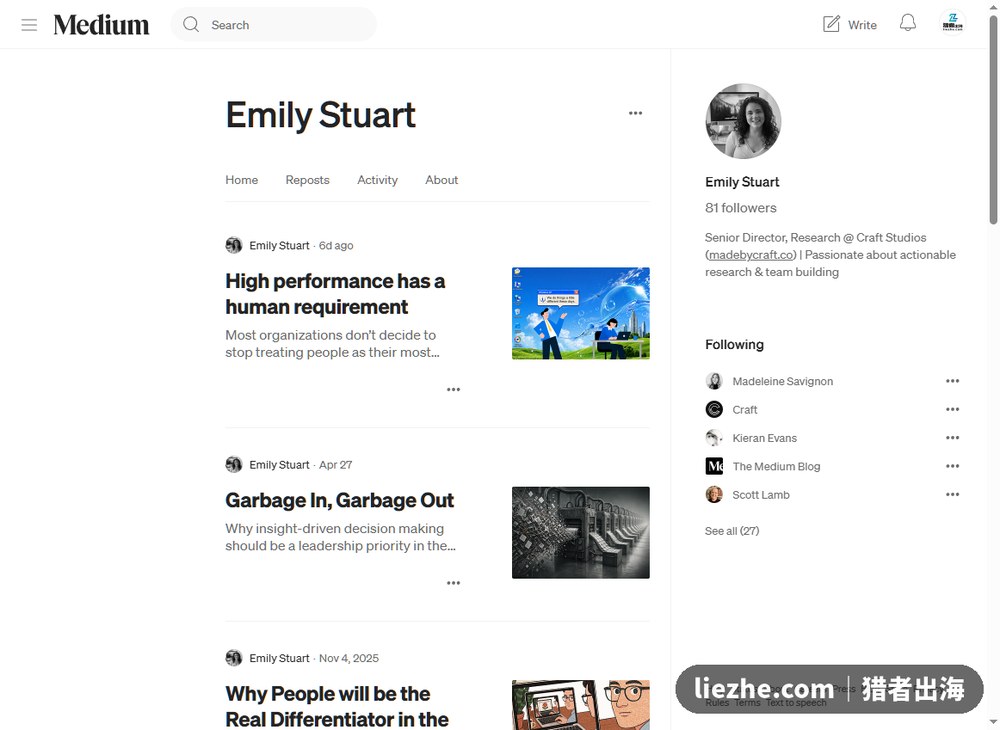Open more options beside Emily Stuart heading
This screenshot has height=730, width=1000.
pos(635,113)
